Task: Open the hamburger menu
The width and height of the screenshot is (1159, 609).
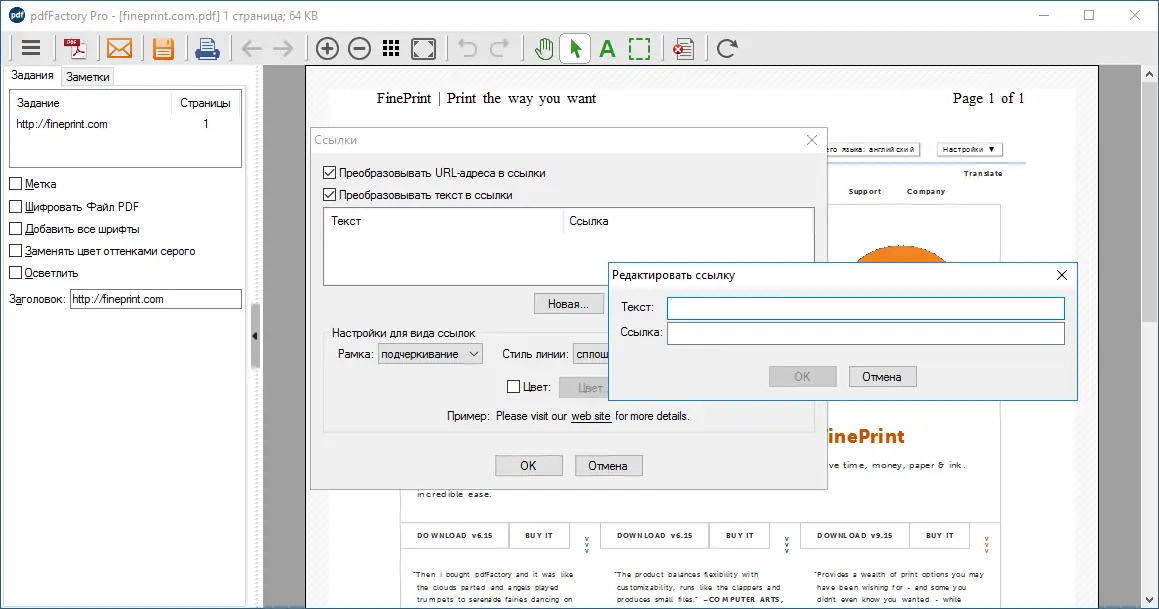Action: [30, 47]
